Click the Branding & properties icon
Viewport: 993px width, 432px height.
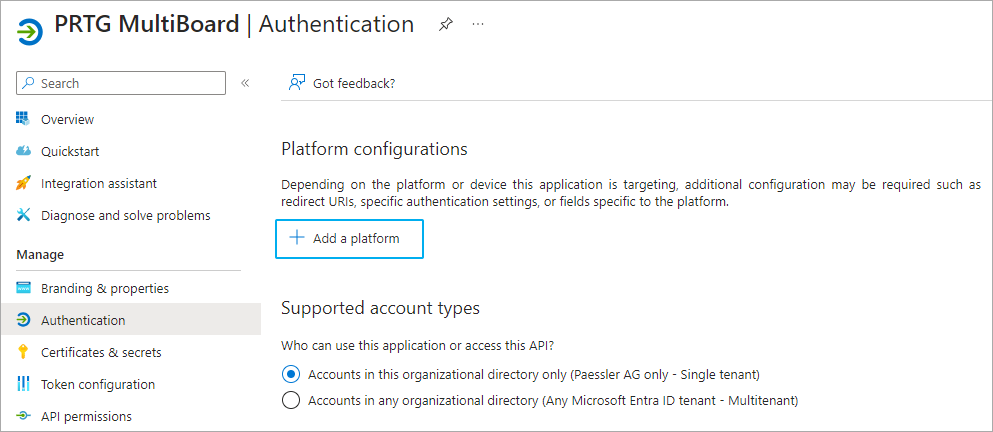(x=23, y=288)
